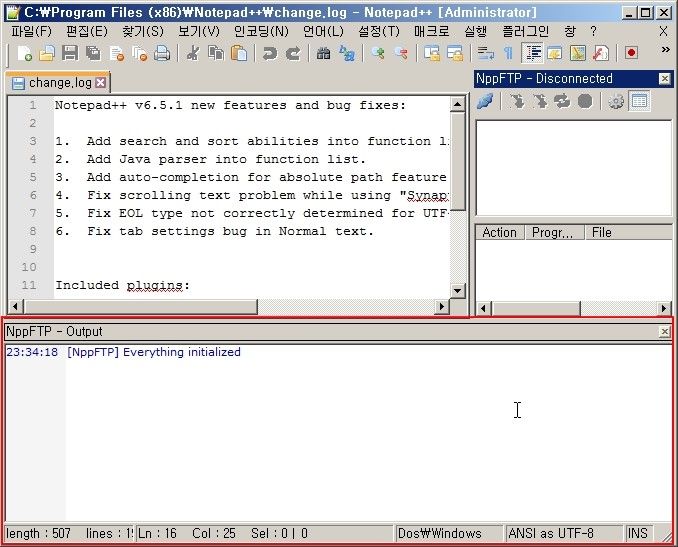Click the editor vertical scrollbar up arrow
678x547 pixels.
pos(457,104)
